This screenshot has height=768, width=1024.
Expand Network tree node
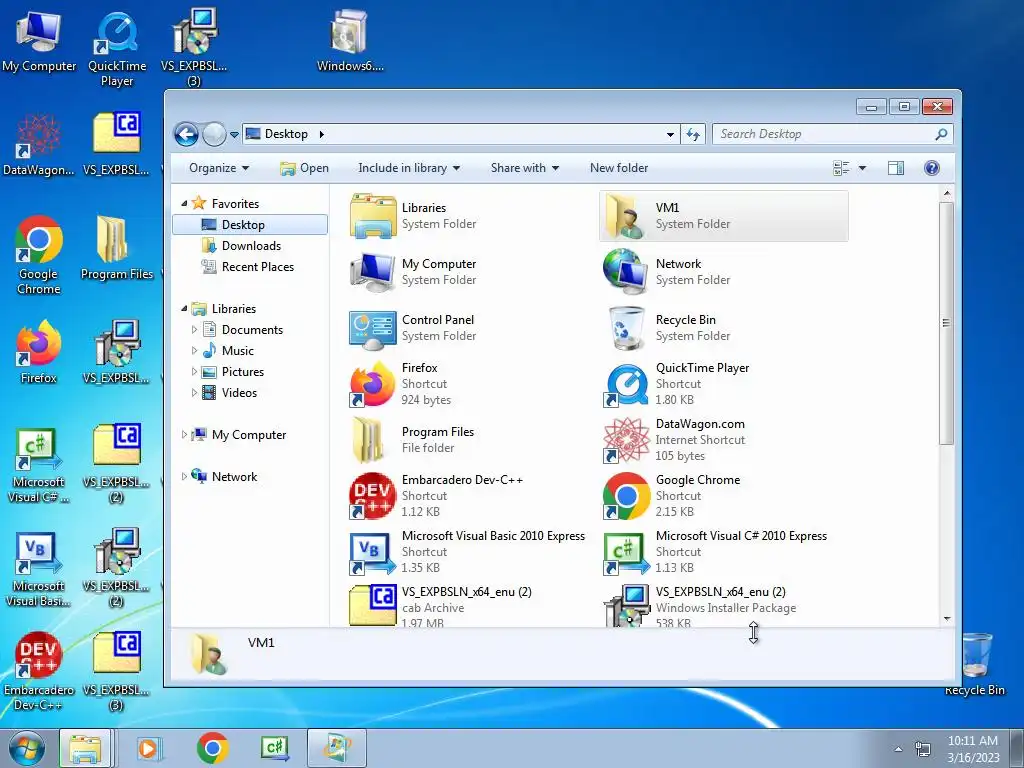(184, 477)
